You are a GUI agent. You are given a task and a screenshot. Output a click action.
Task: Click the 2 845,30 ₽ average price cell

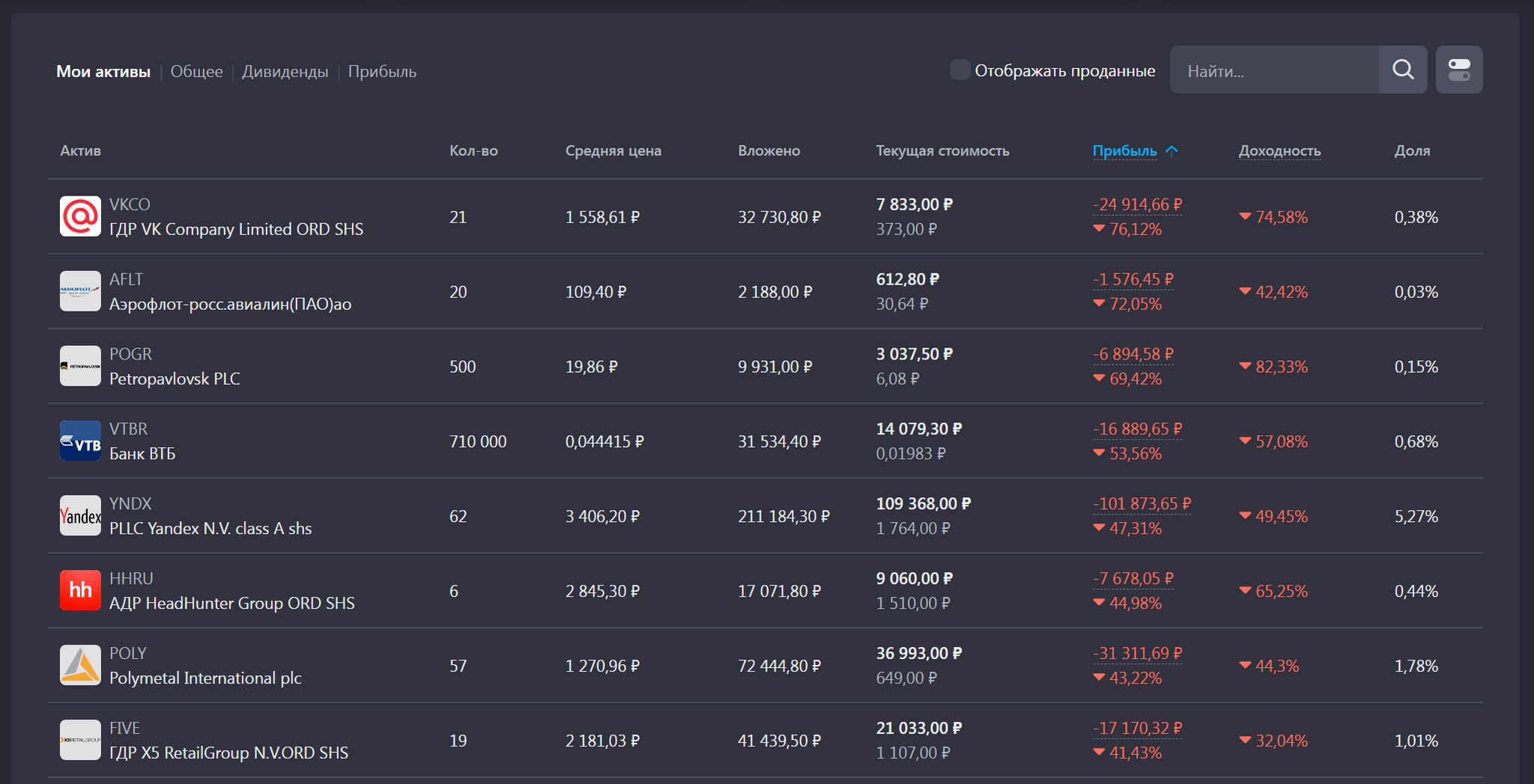602,592
